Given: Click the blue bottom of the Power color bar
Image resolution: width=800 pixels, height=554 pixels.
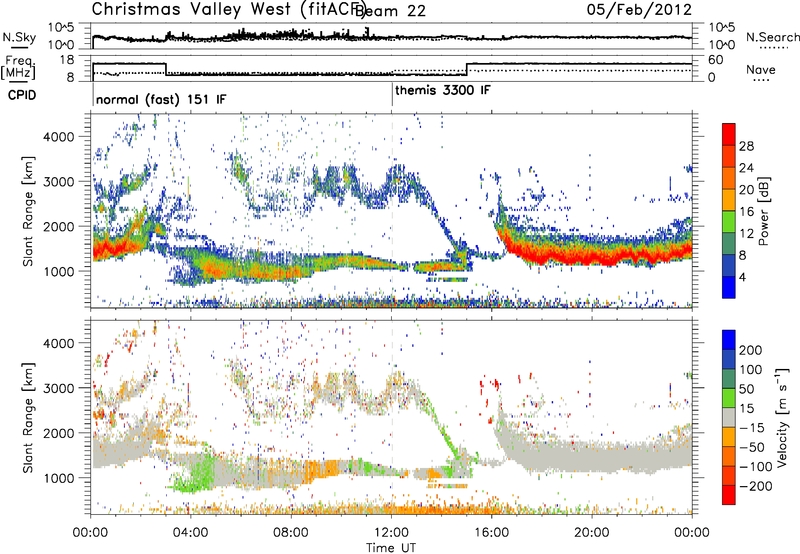Looking at the screenshot, I should coord(729,287).
